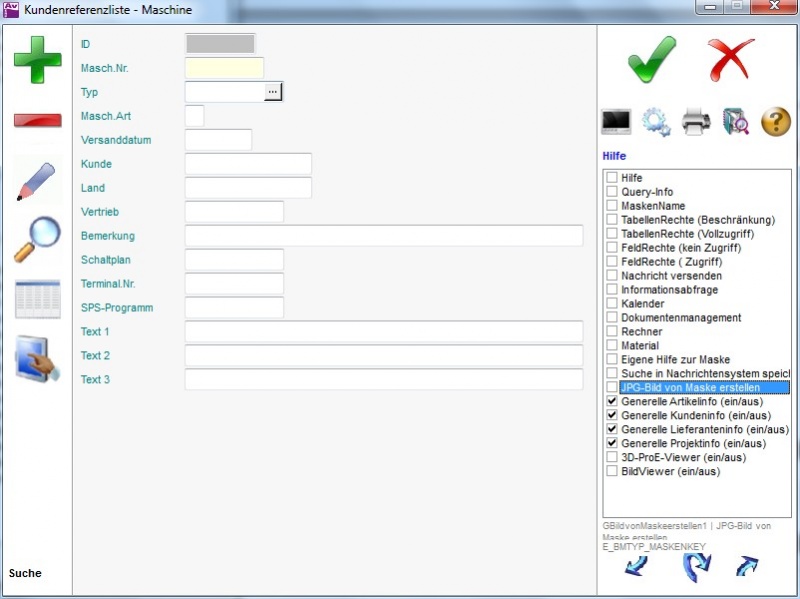The width and height of the screenshot is (800, 599).
Task: Click the Masch.Nr. input field
Action: click(224, 68)
